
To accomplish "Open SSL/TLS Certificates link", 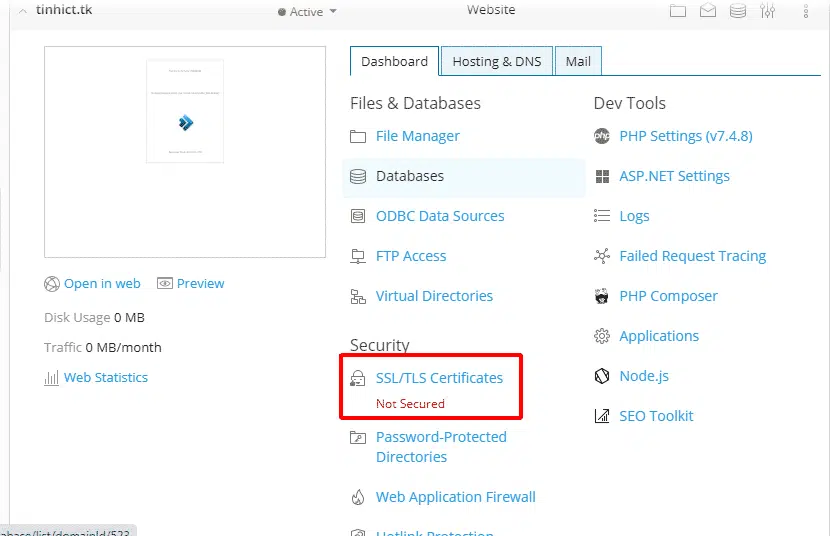I will point(439,378).
